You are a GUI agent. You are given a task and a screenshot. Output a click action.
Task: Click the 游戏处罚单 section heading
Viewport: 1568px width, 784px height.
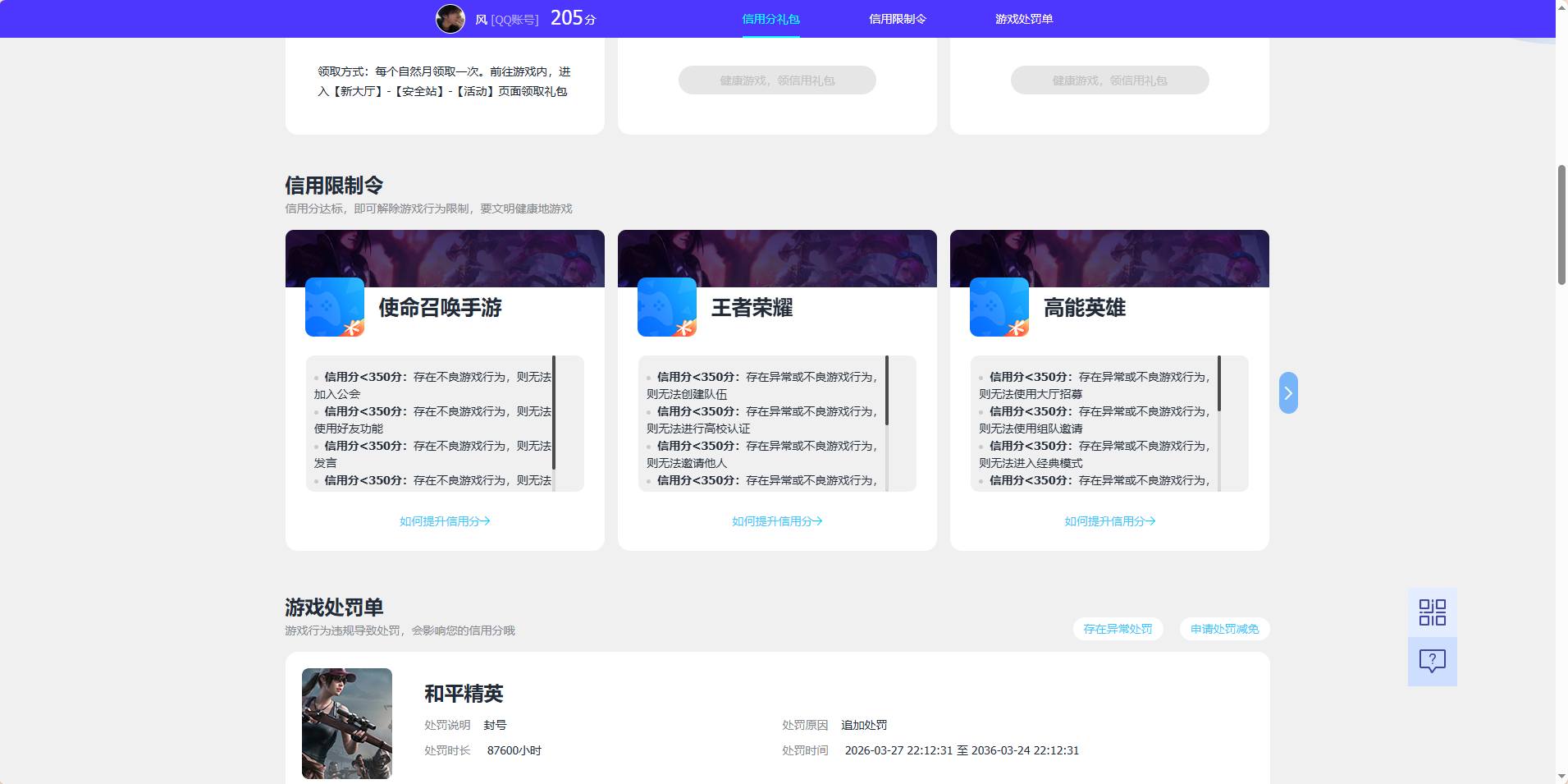pos(334,607)
